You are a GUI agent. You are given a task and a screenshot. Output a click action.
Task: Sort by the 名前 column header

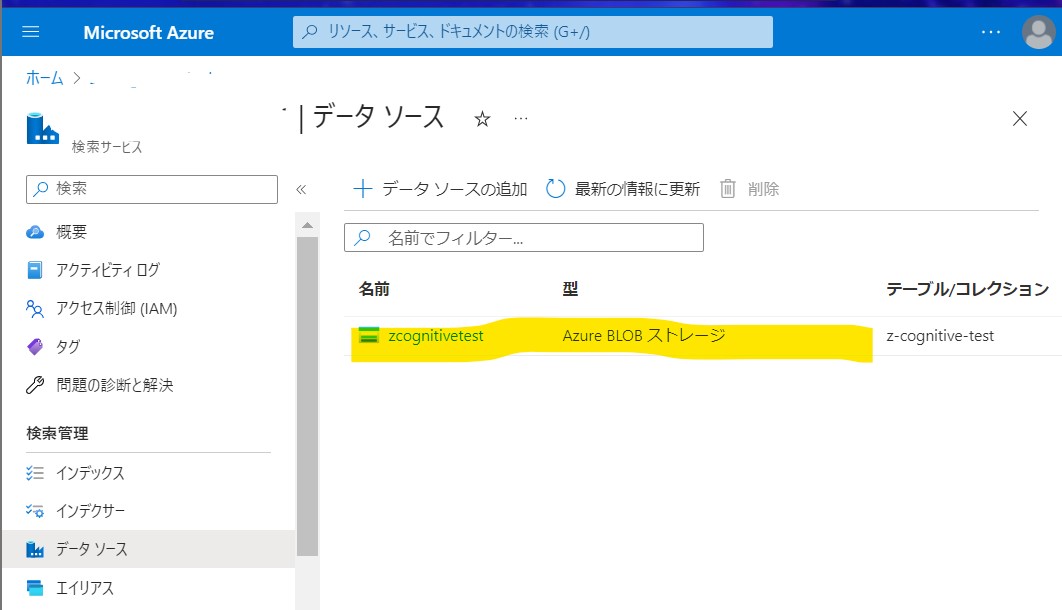click(374, 289)
